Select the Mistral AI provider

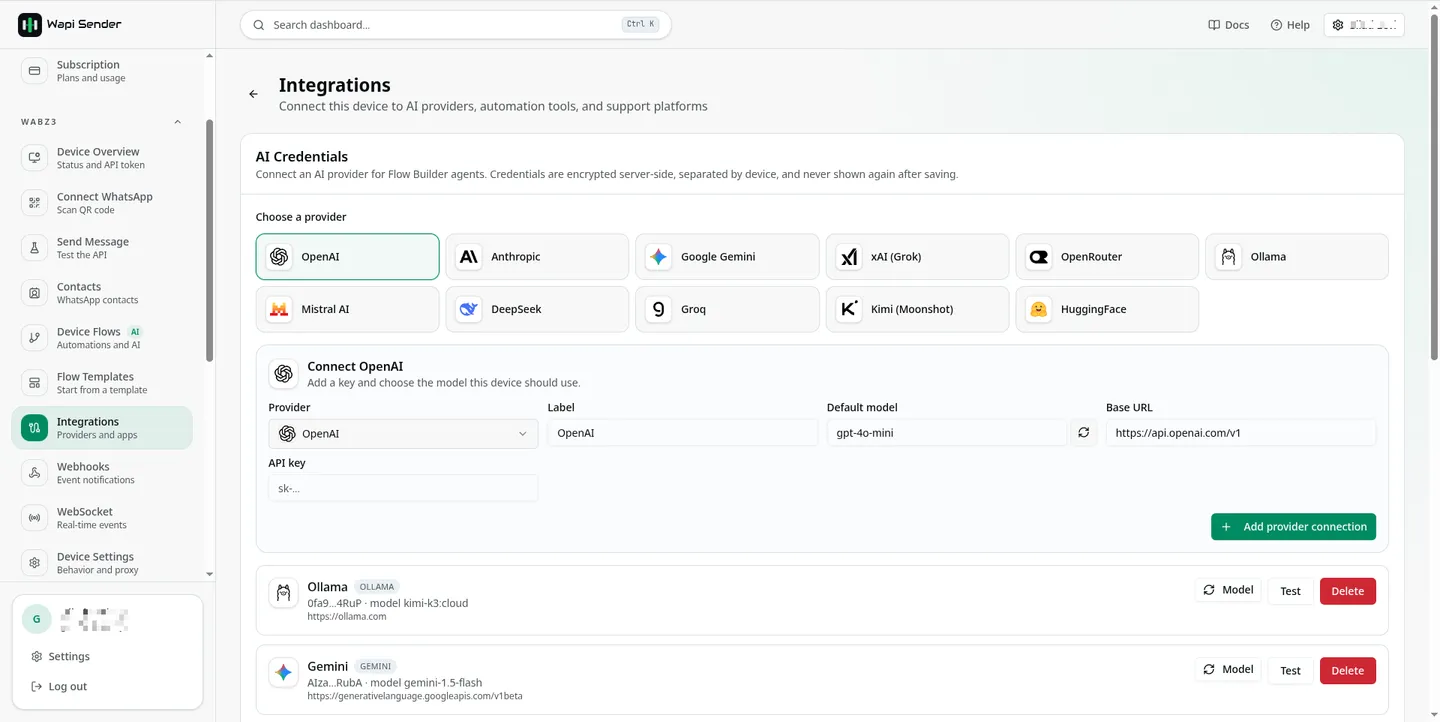point(347,310)
